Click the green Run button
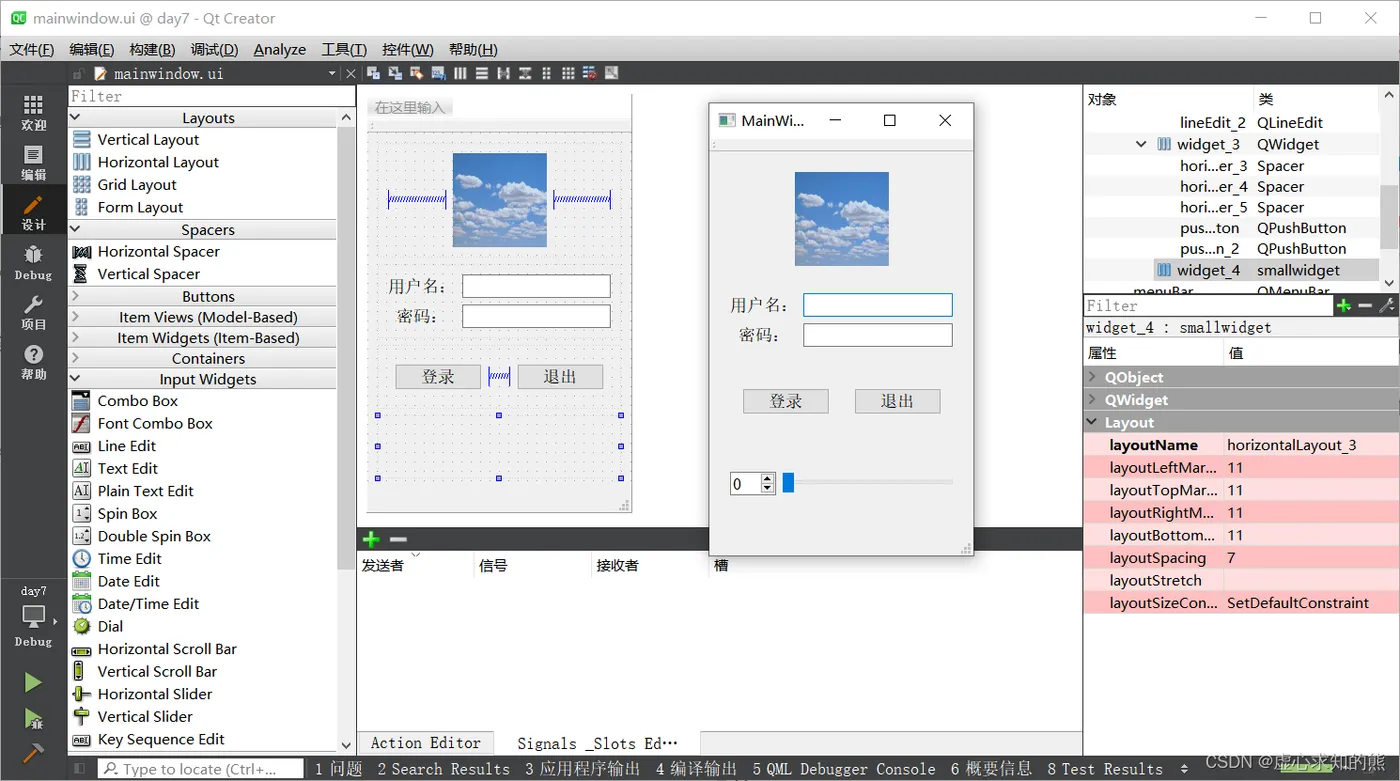 coord(33,682)
